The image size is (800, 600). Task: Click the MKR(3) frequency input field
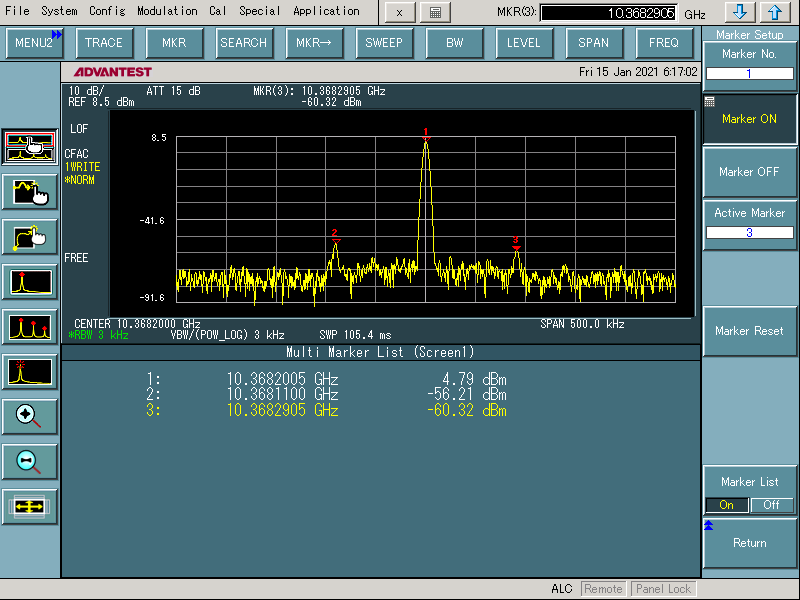(608, 13)
